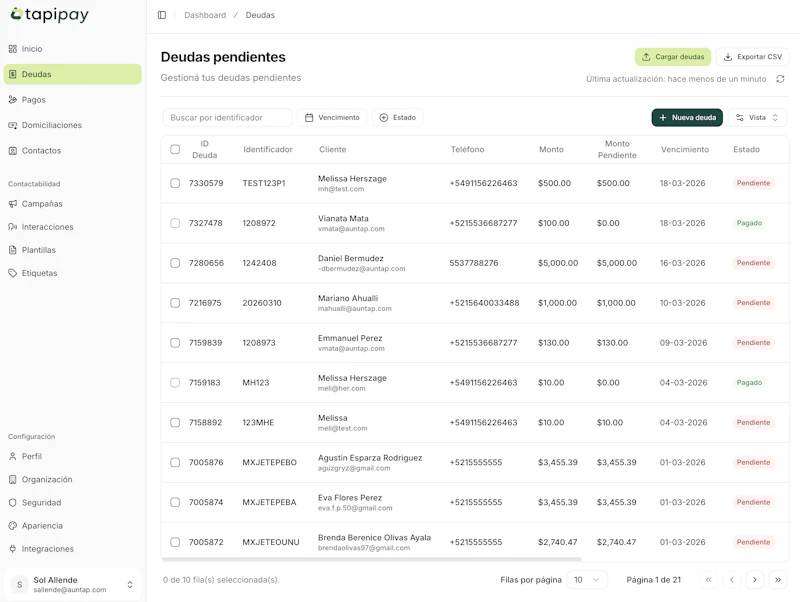The image size is (800, 602).
Task: Click the tapipay logo
Action: (x=49, y=15)
